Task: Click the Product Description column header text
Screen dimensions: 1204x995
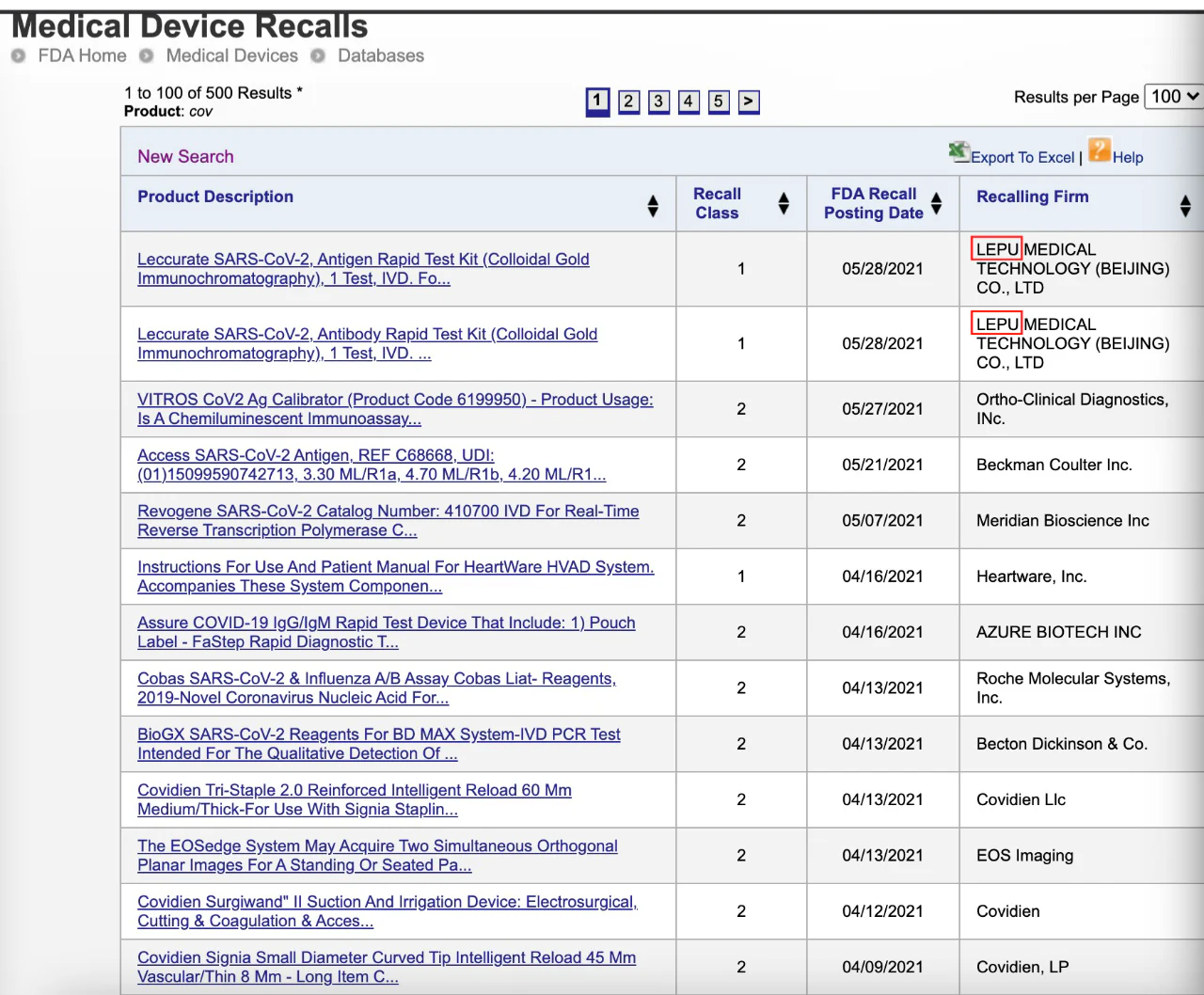Action: click(215, 197)
